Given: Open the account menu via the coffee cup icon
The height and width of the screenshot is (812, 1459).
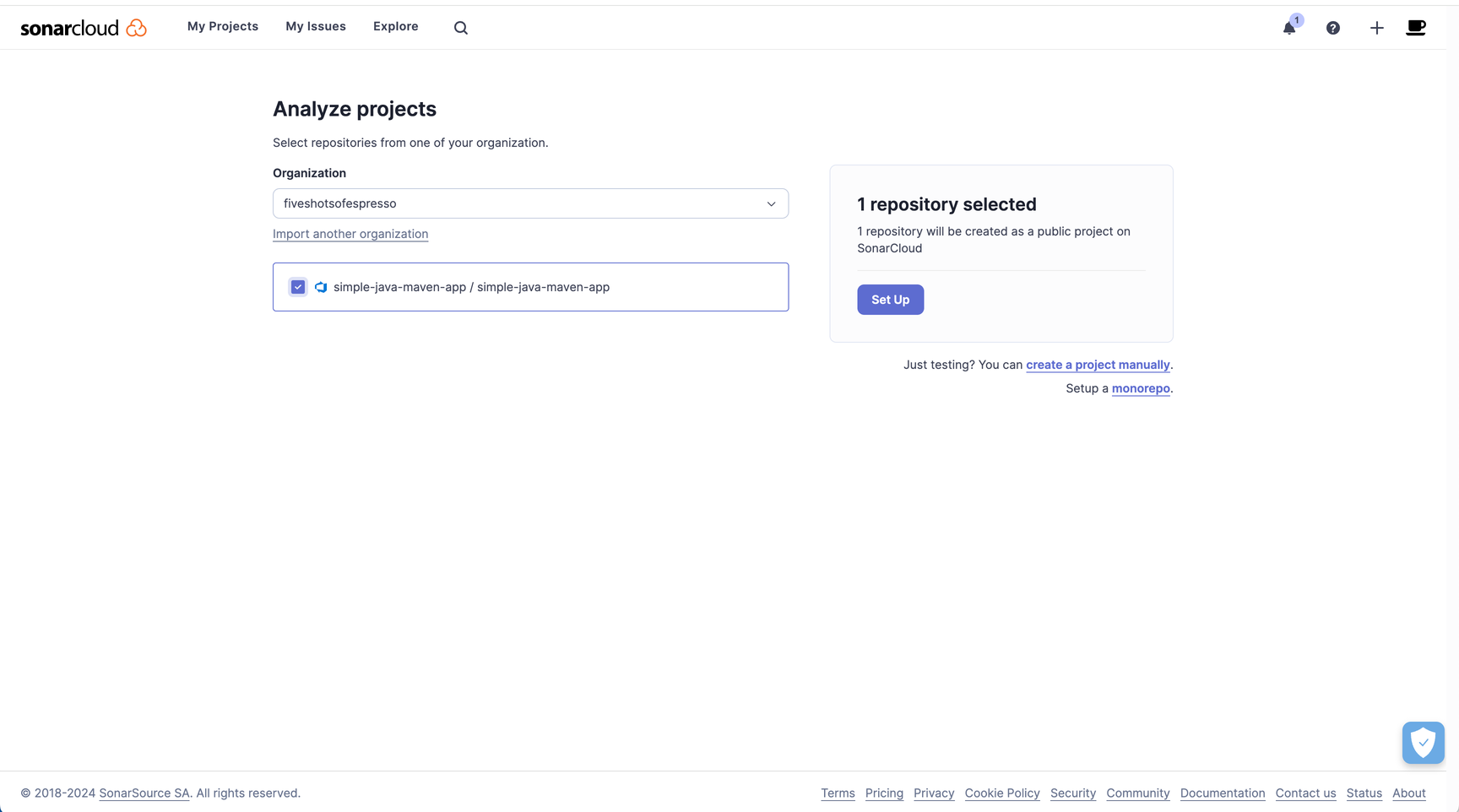Looking at the screenshot, I should pos(1415,27).
